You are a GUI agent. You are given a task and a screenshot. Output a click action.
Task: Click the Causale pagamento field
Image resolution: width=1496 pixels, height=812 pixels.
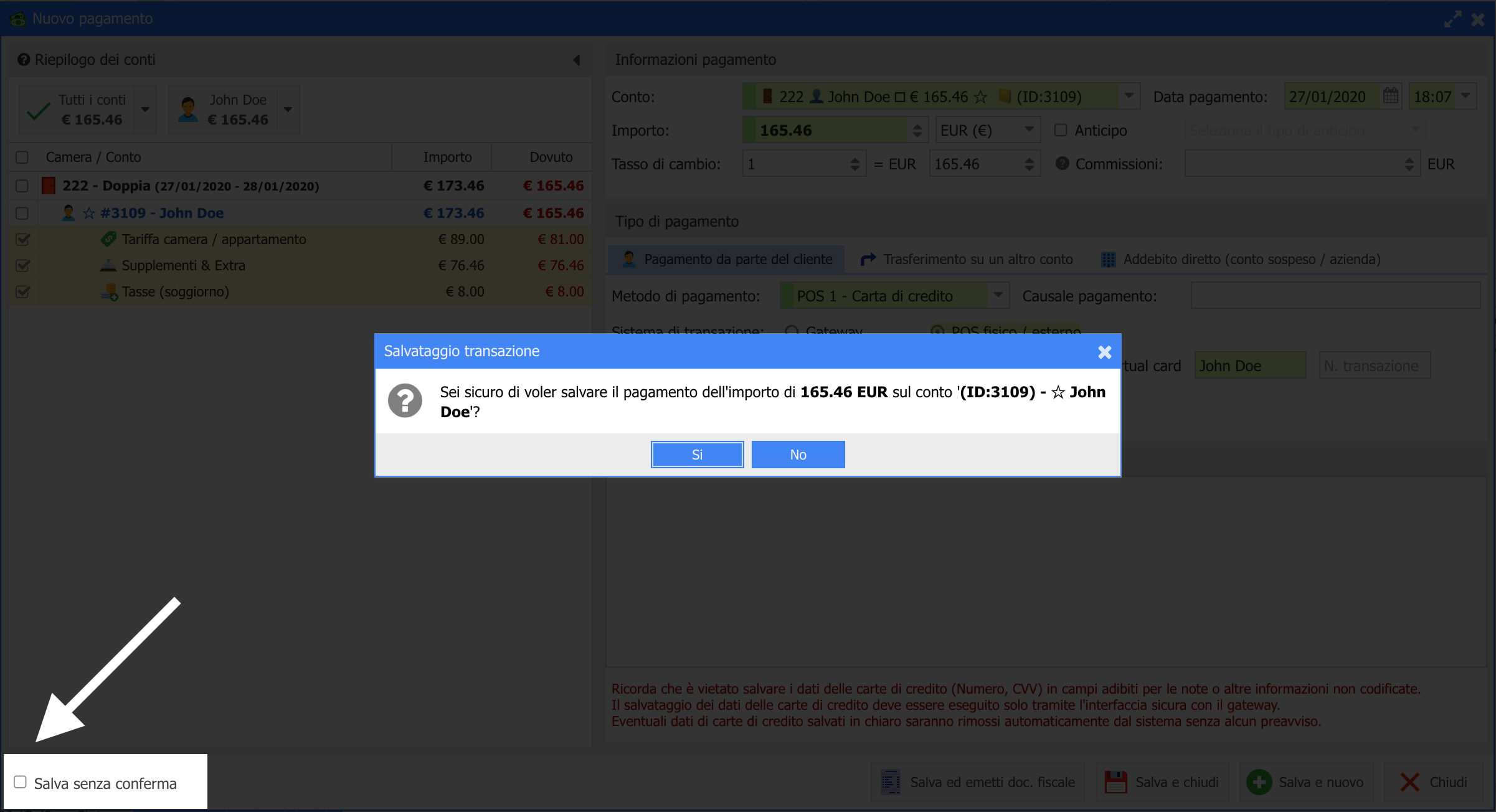tap(1335, 296)
